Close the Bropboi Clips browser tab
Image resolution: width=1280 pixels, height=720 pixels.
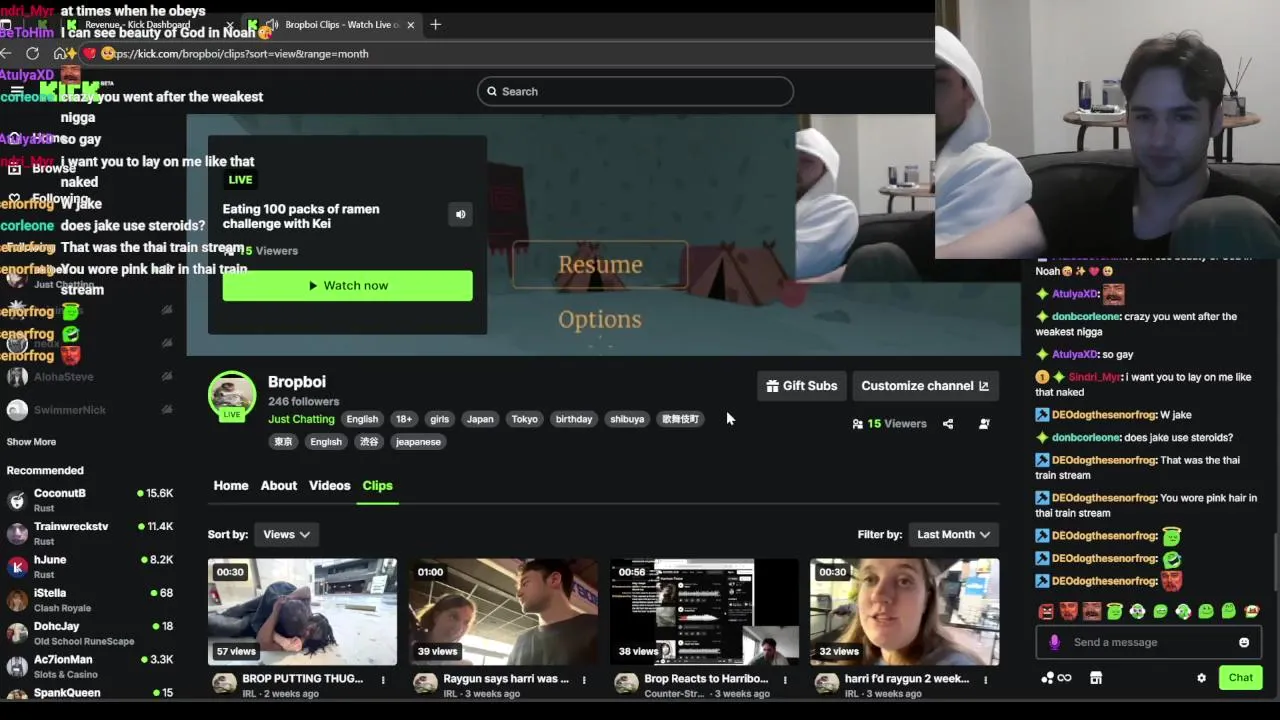[410, 24]
